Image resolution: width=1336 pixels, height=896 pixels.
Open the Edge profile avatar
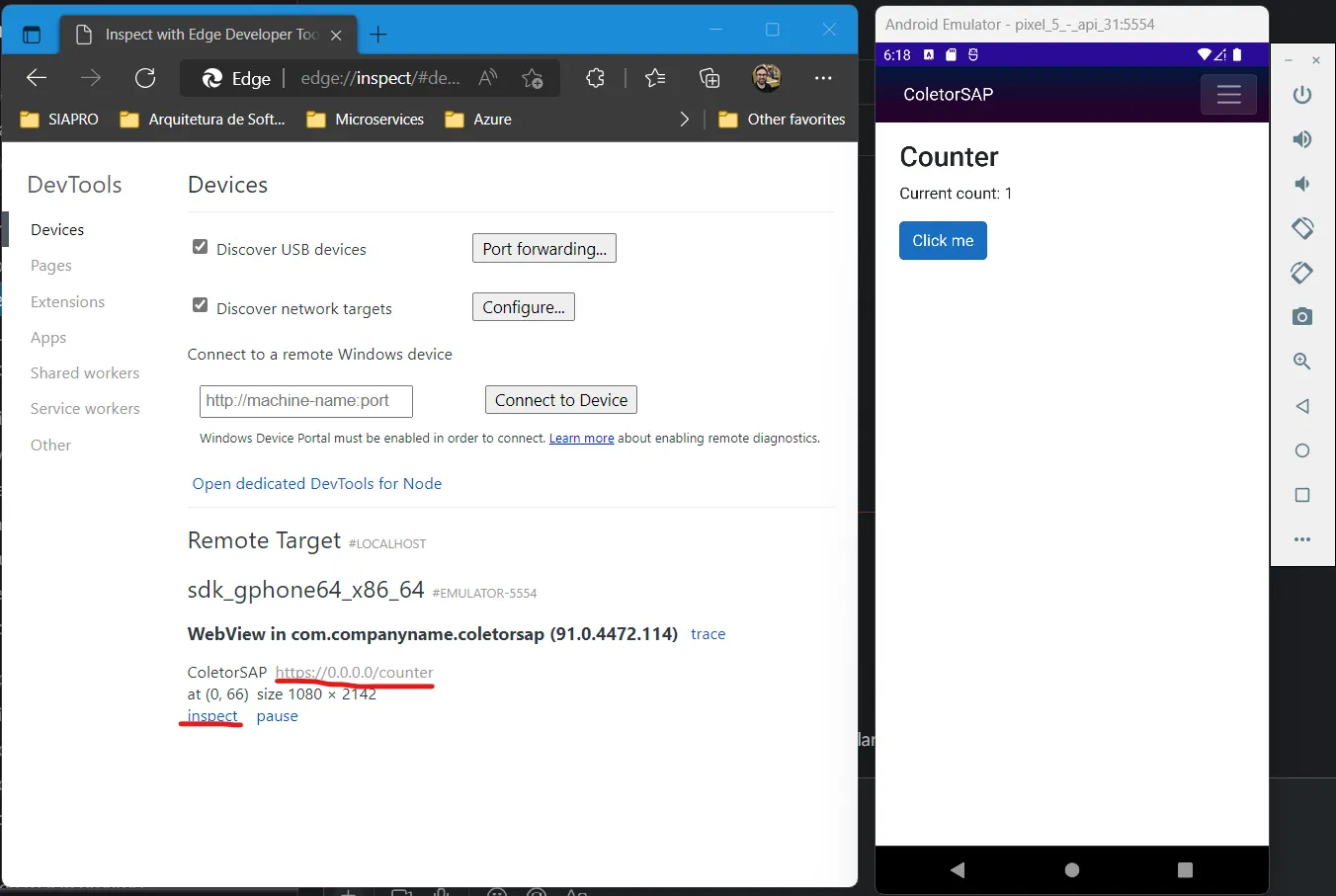[766, 78]
